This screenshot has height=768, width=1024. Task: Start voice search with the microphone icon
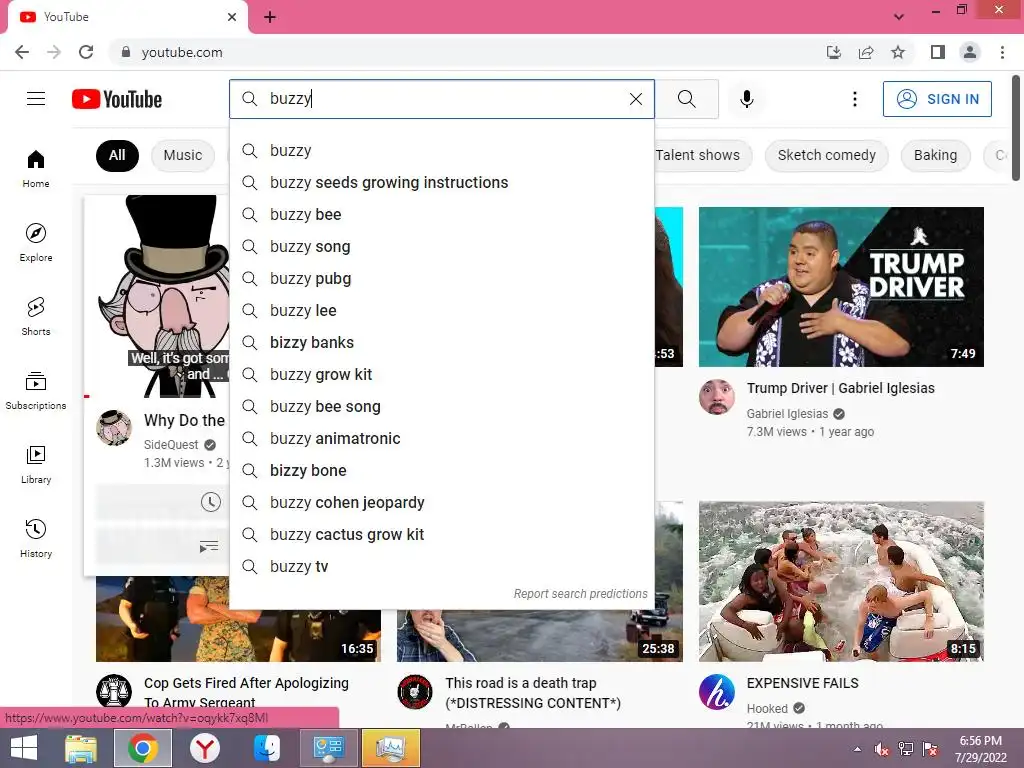(746, 99)
